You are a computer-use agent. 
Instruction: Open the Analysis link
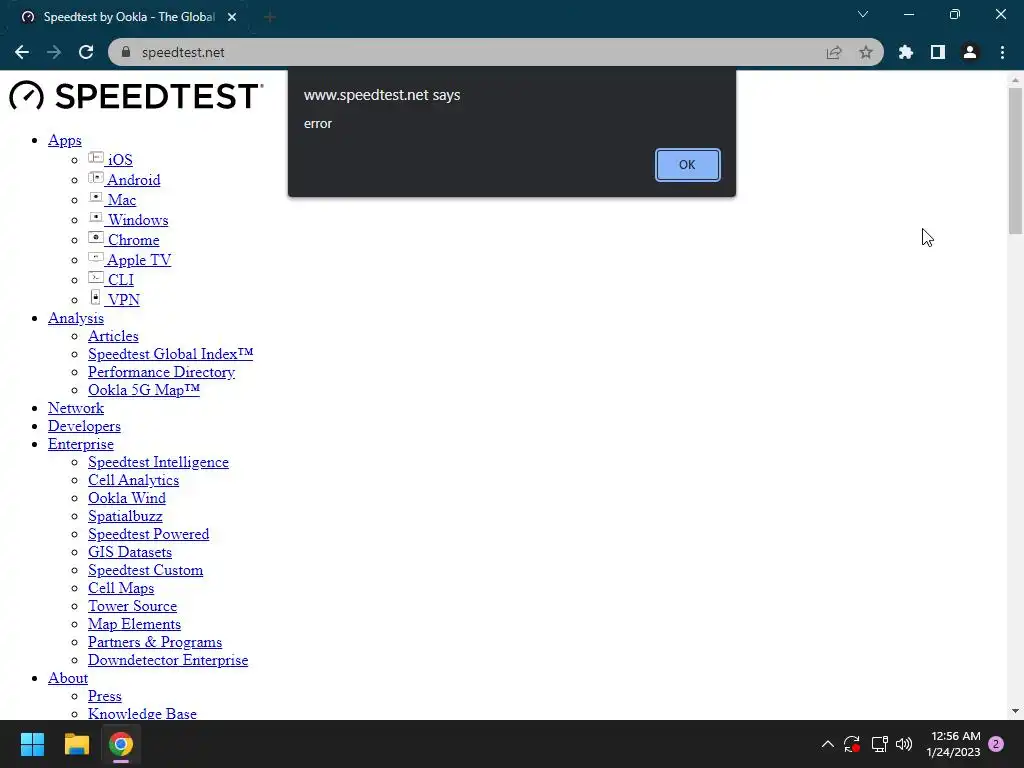tap(76, 318)
